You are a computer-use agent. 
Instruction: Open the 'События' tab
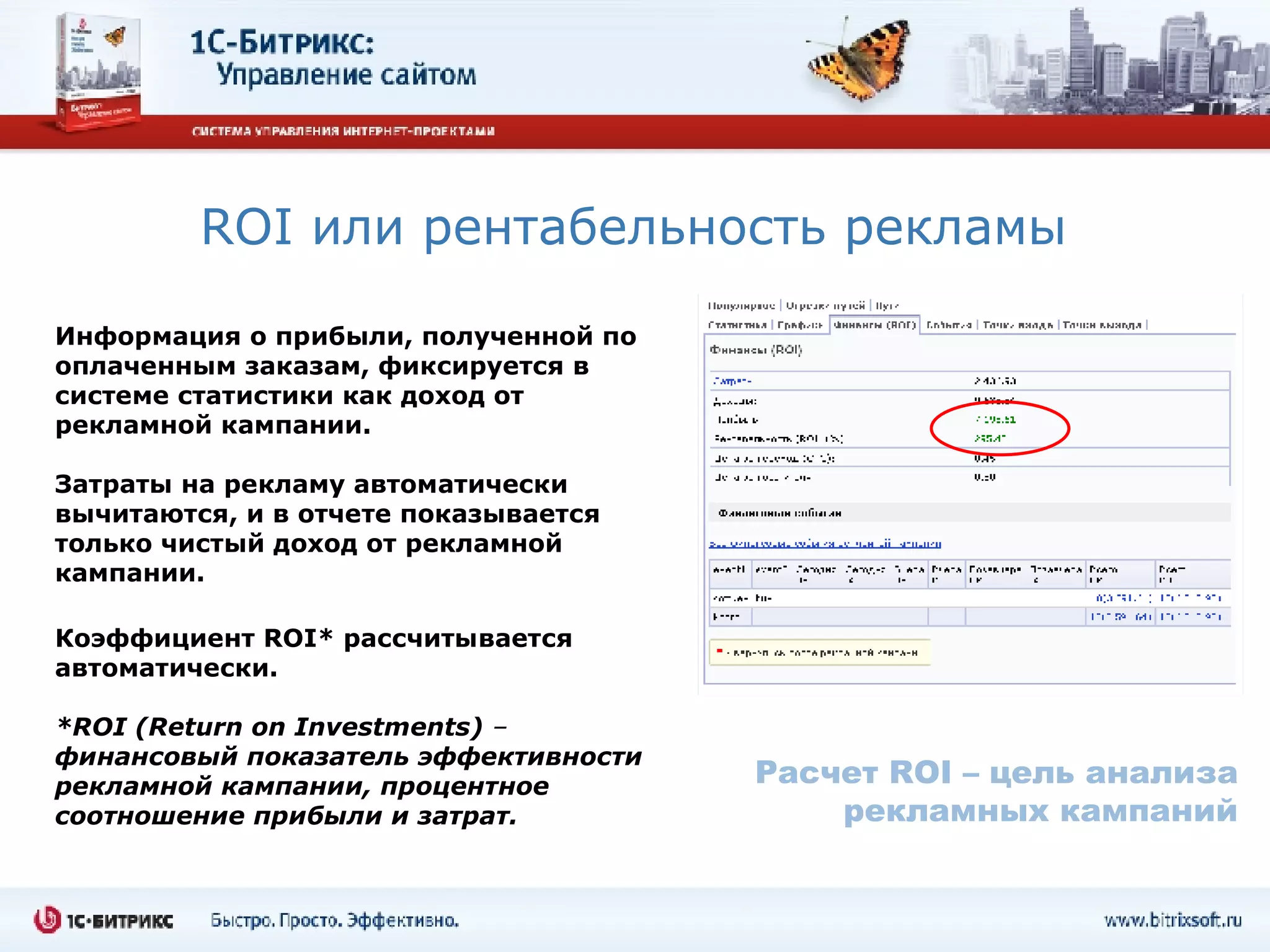pyautogui.click(x=949, y=325)
